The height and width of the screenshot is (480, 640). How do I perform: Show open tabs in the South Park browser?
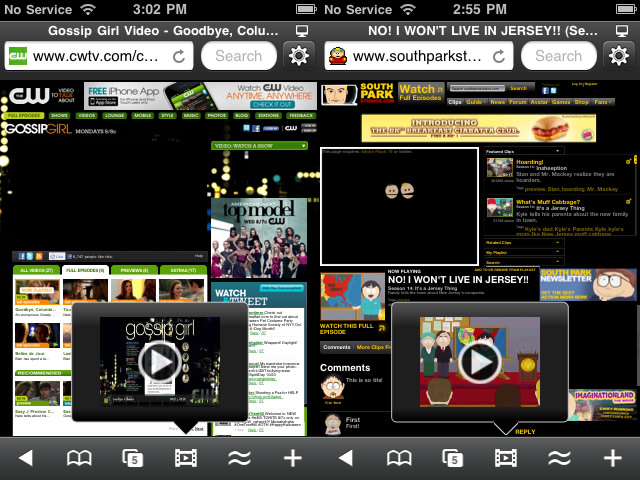click(x=453, y=458)
